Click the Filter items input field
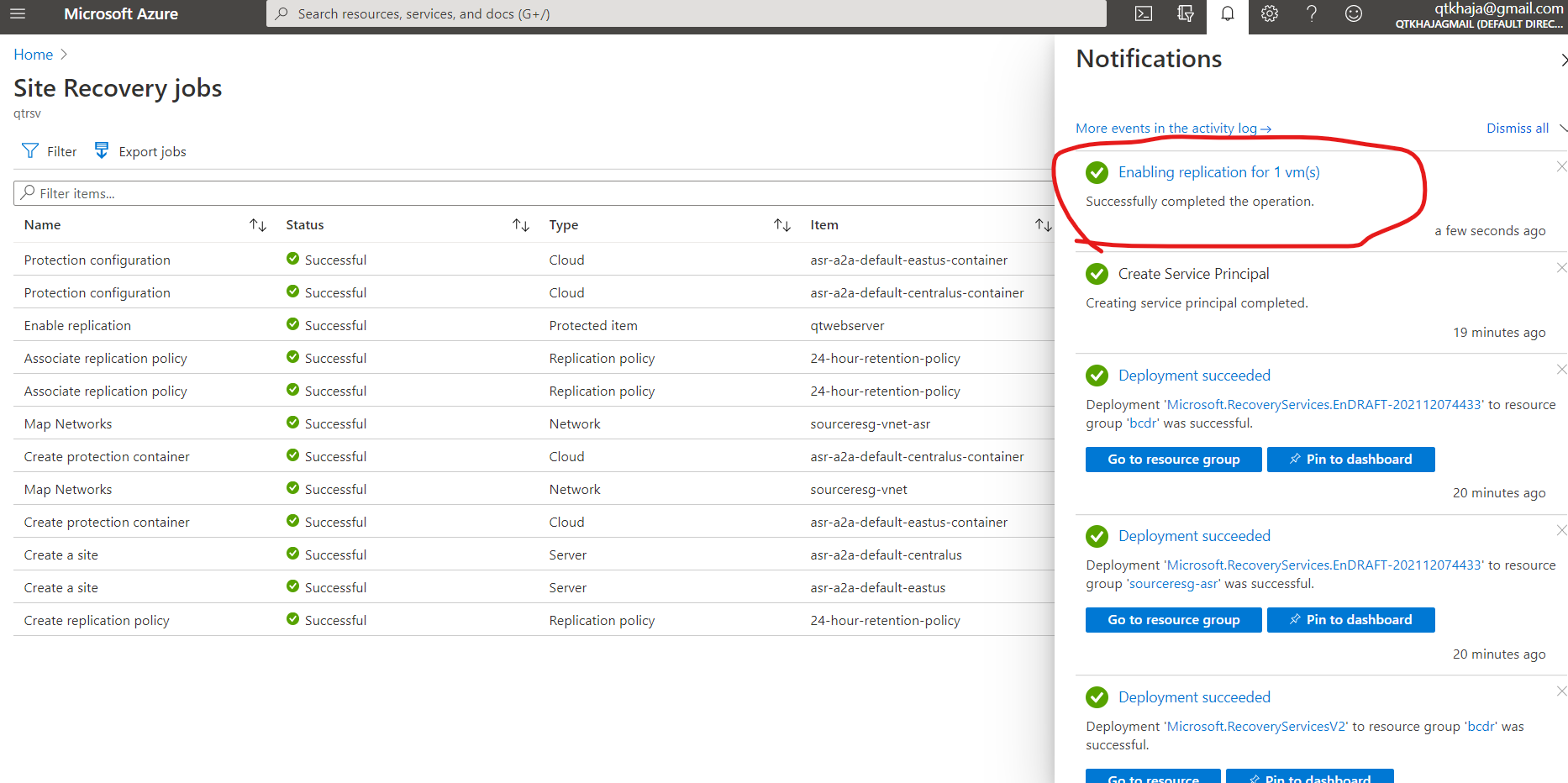Viewport: 1568px width, 783px height. tap(534, 193)
